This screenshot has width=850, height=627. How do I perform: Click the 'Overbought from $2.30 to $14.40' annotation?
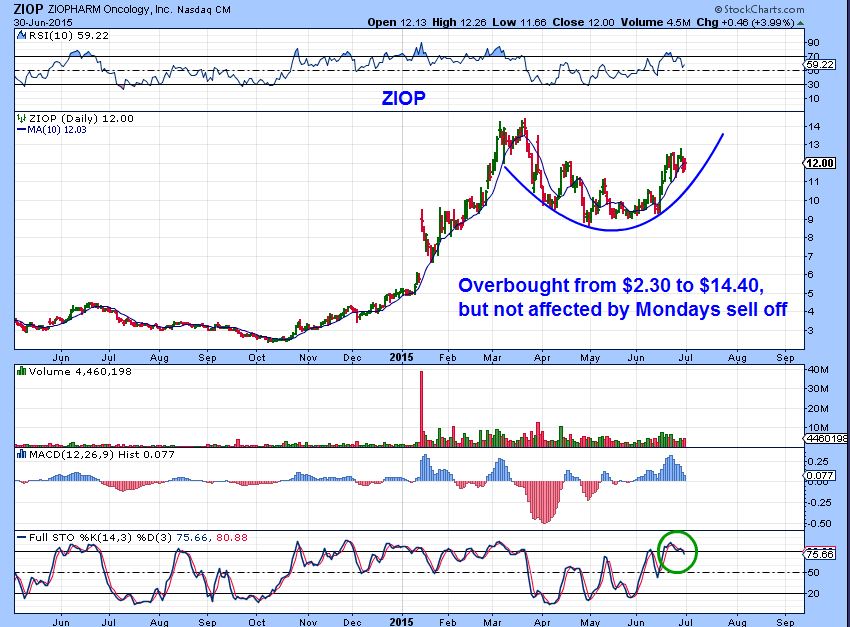coord(611,285)
